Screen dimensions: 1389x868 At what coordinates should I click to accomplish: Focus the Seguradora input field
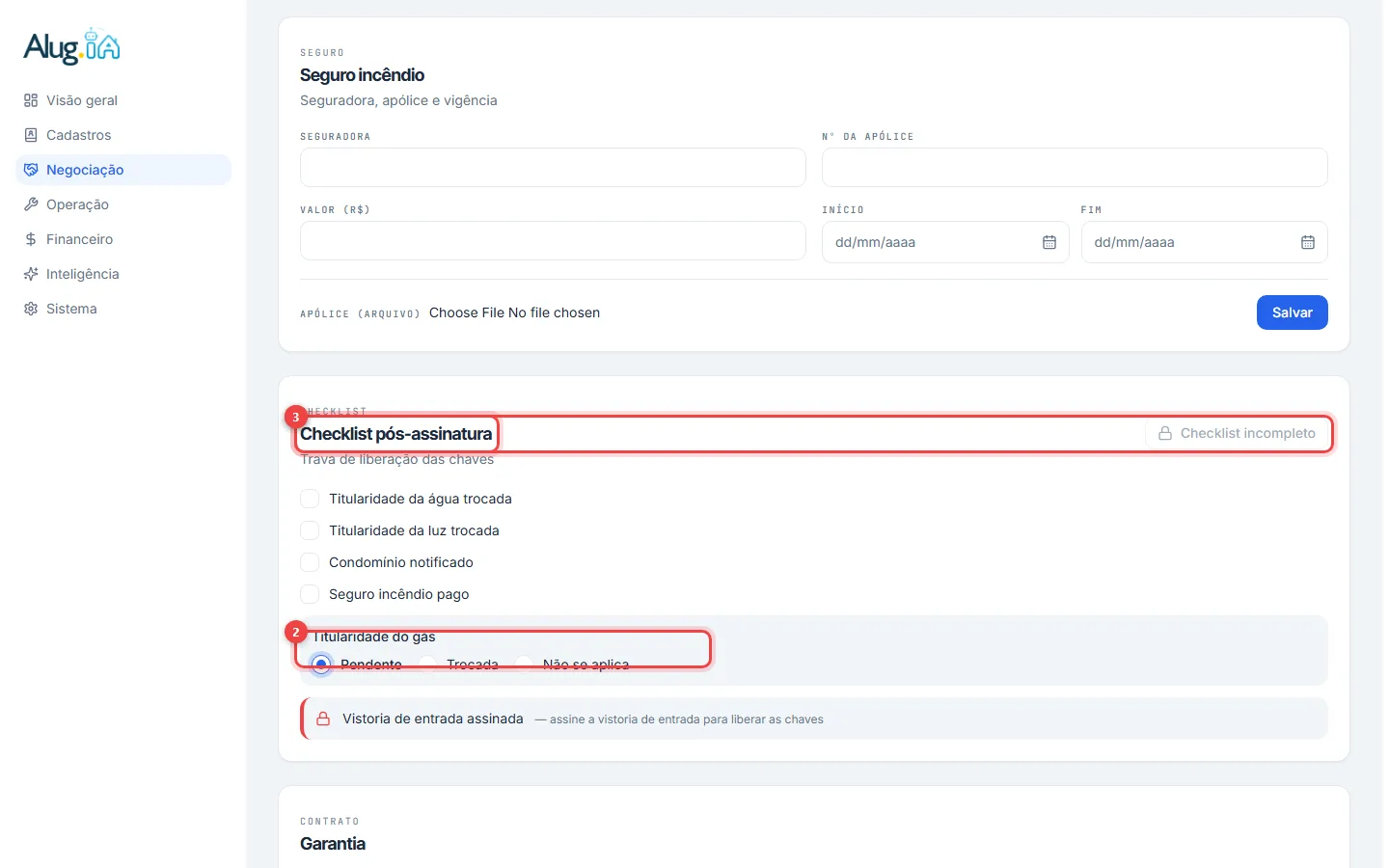click(553, 167)
